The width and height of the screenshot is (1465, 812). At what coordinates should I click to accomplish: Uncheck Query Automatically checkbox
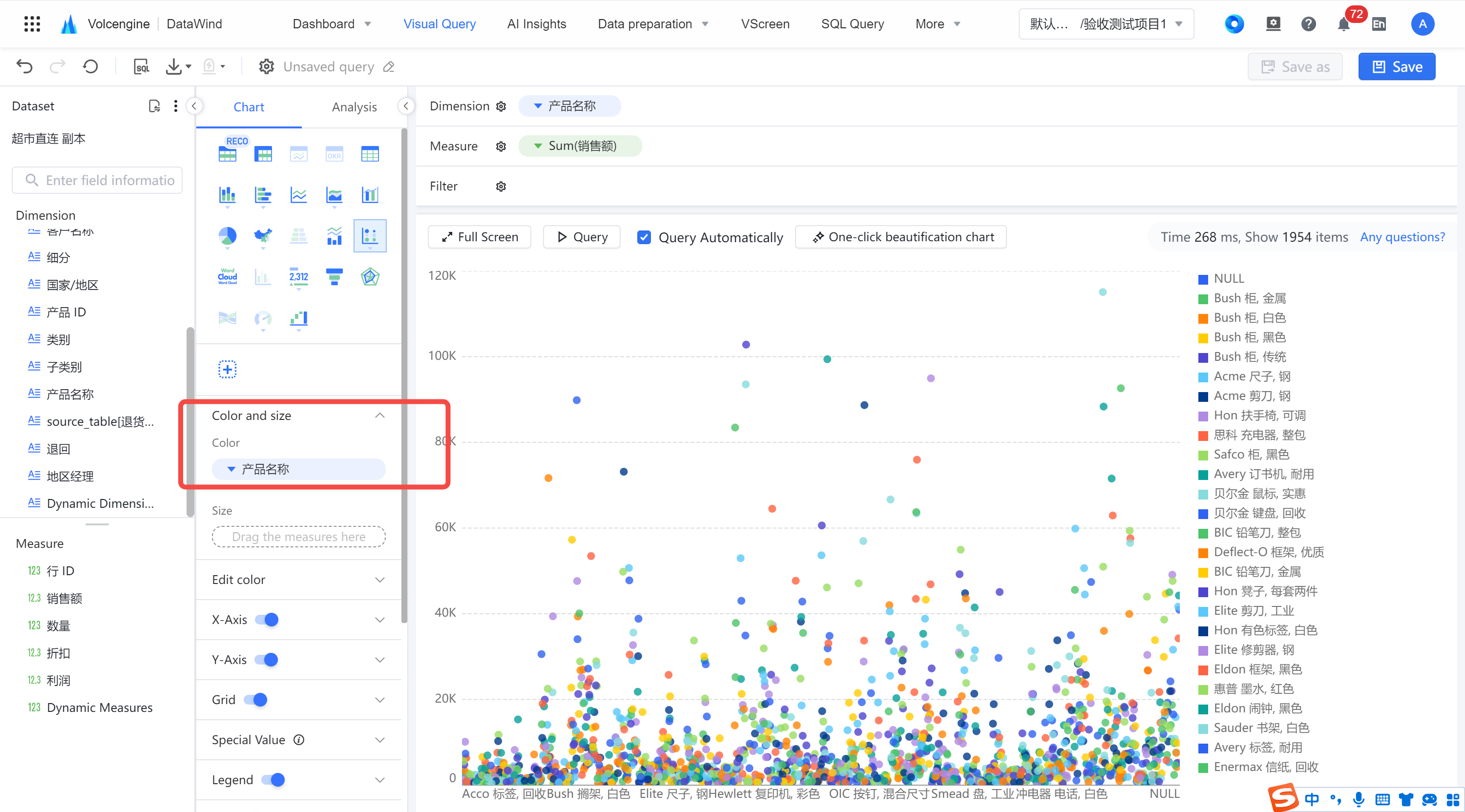(644, 237)
